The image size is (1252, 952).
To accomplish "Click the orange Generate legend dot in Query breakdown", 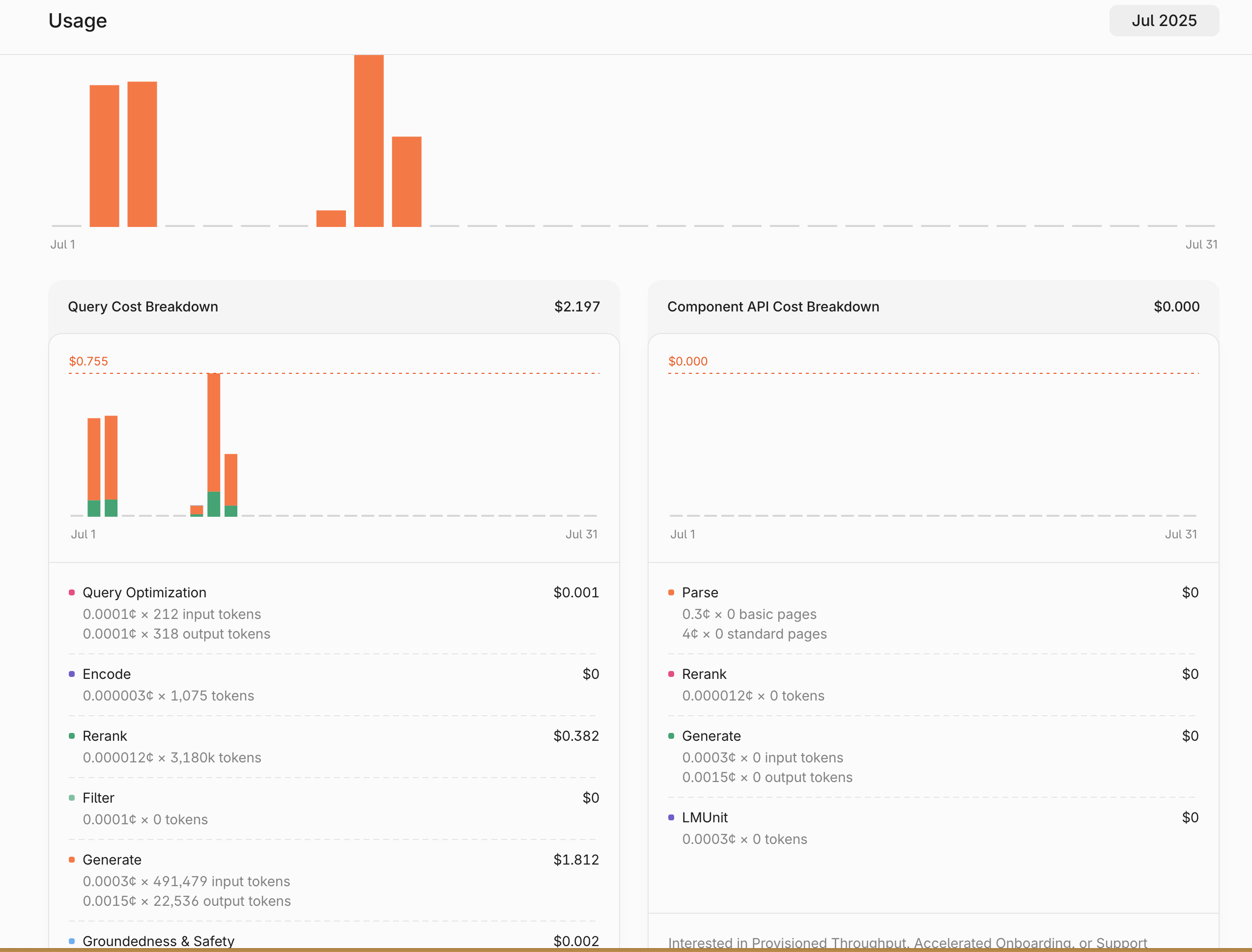I will (x=72, y=860).
